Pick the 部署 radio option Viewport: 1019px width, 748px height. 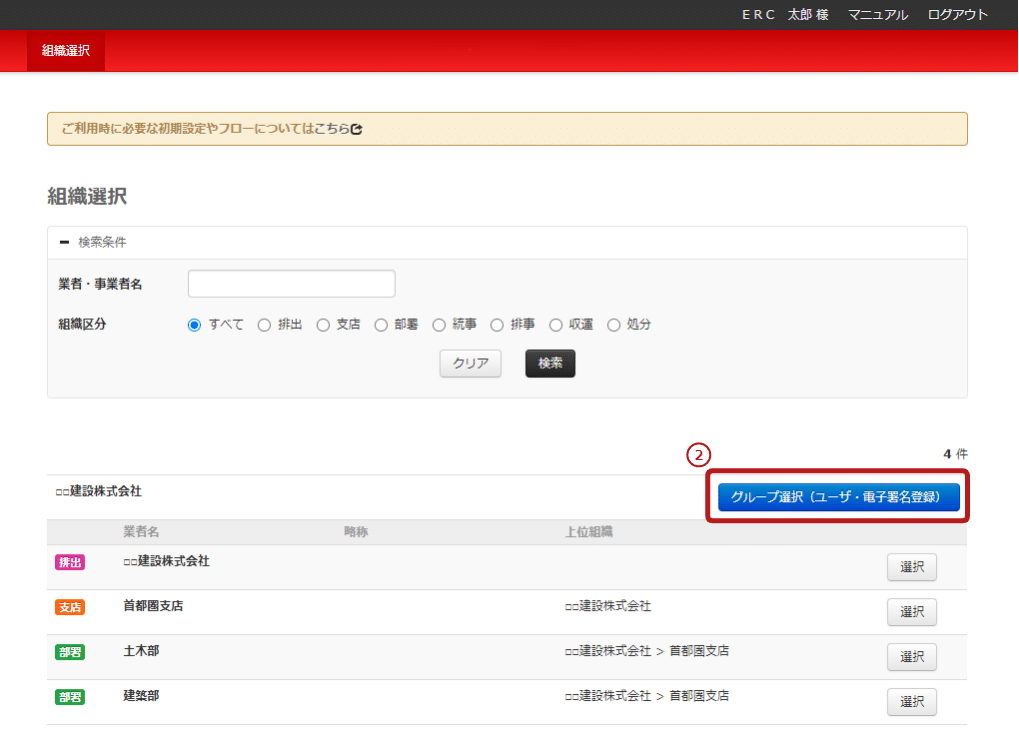point(381,325)
